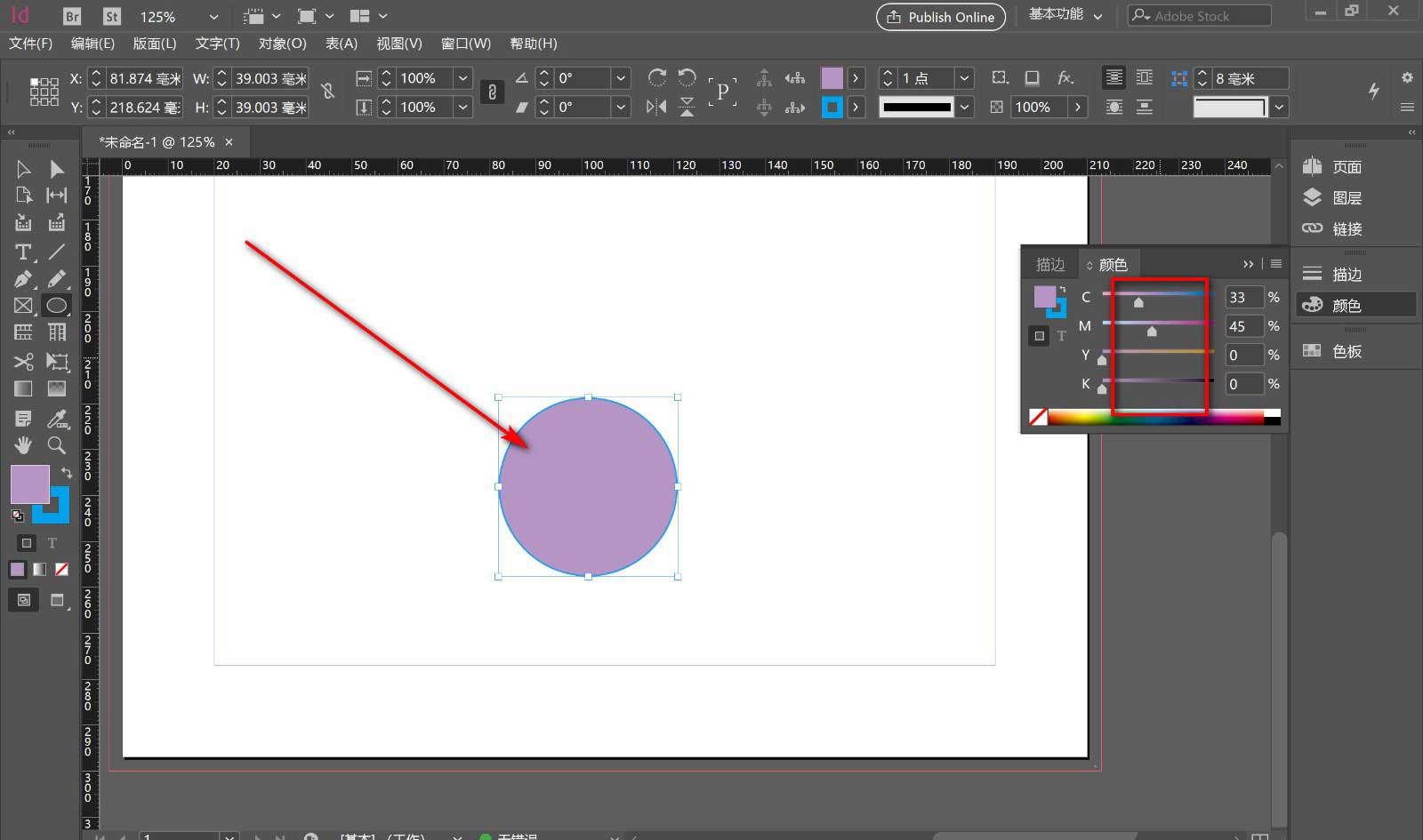Click the CMYK color spectrum bar
Viewport: 1423px width, 840px height.
(1154, 418)
